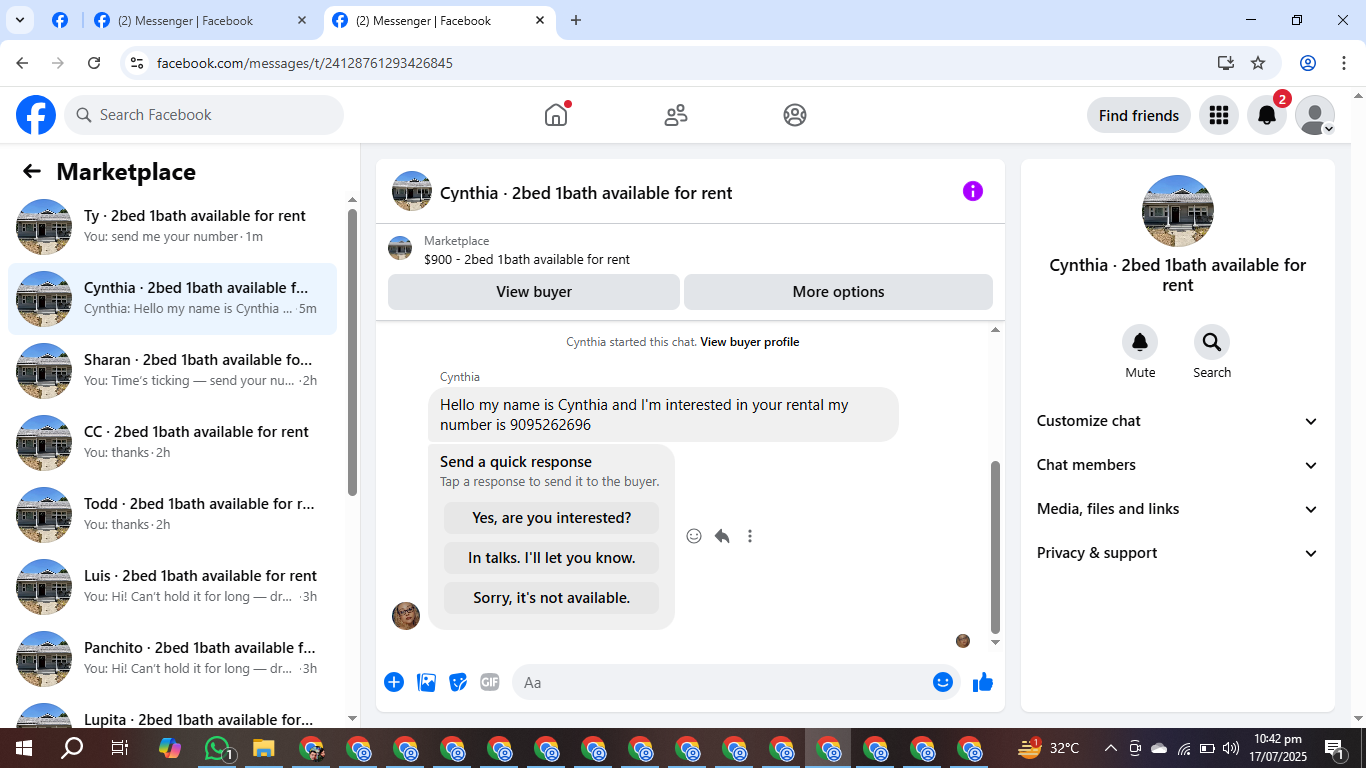The height and width of the screenshot is (768, 1366).
Task: Choose a GIF in the composer
Action: (x=489, y=682)
